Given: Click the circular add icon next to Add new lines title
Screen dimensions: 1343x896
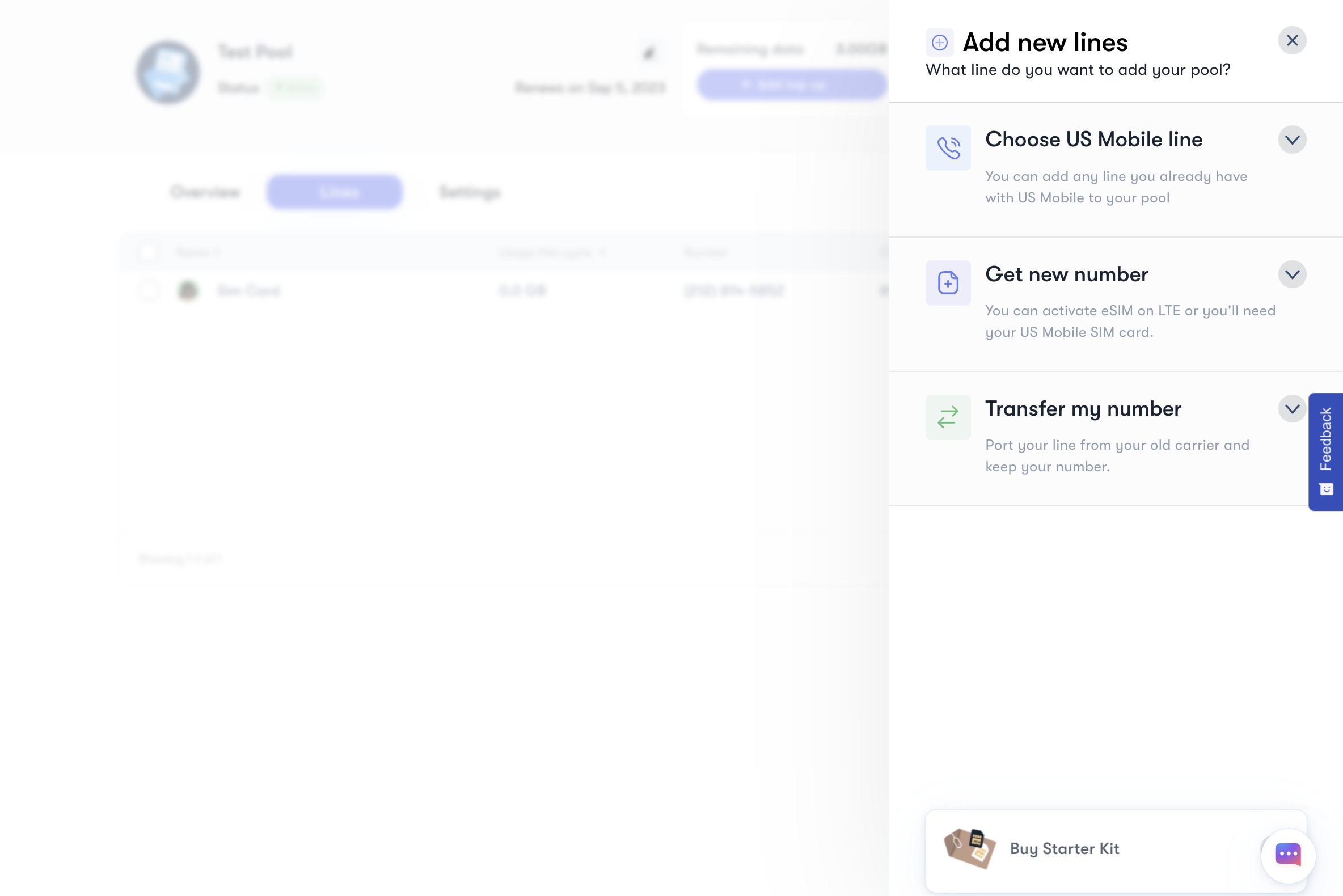Looking at the screenshot, I should (939, 41).
